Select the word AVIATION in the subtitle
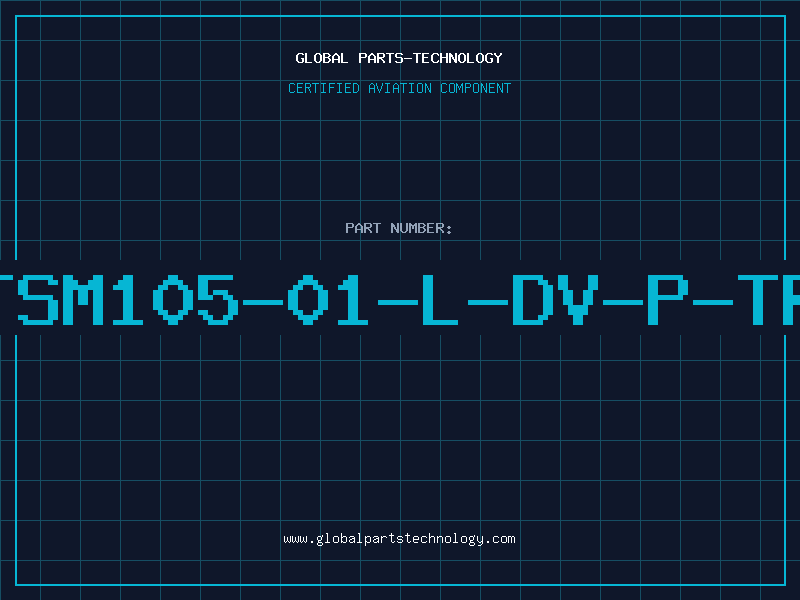This screenshot has width=800, height=600. pyautogui.click(x=400, y=88)
